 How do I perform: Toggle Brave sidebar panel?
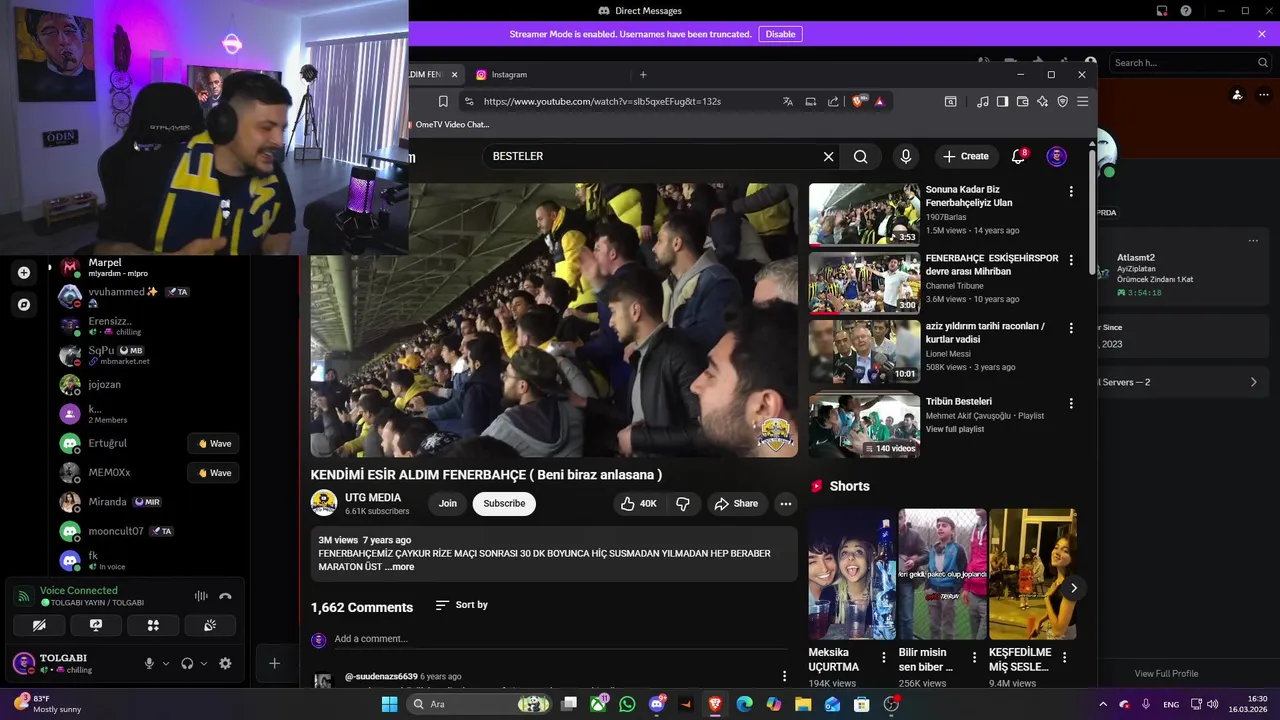[1002, 101]
